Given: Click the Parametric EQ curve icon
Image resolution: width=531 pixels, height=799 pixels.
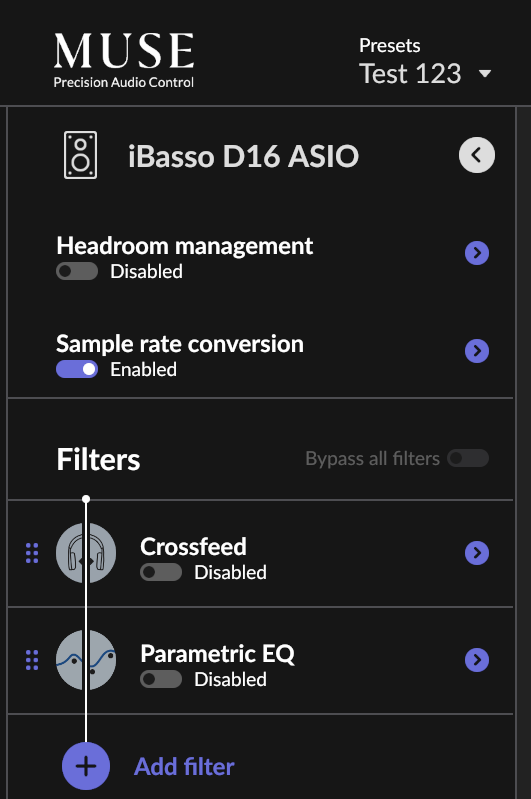Looking at the screenshot, I should [x=86, y=660].
